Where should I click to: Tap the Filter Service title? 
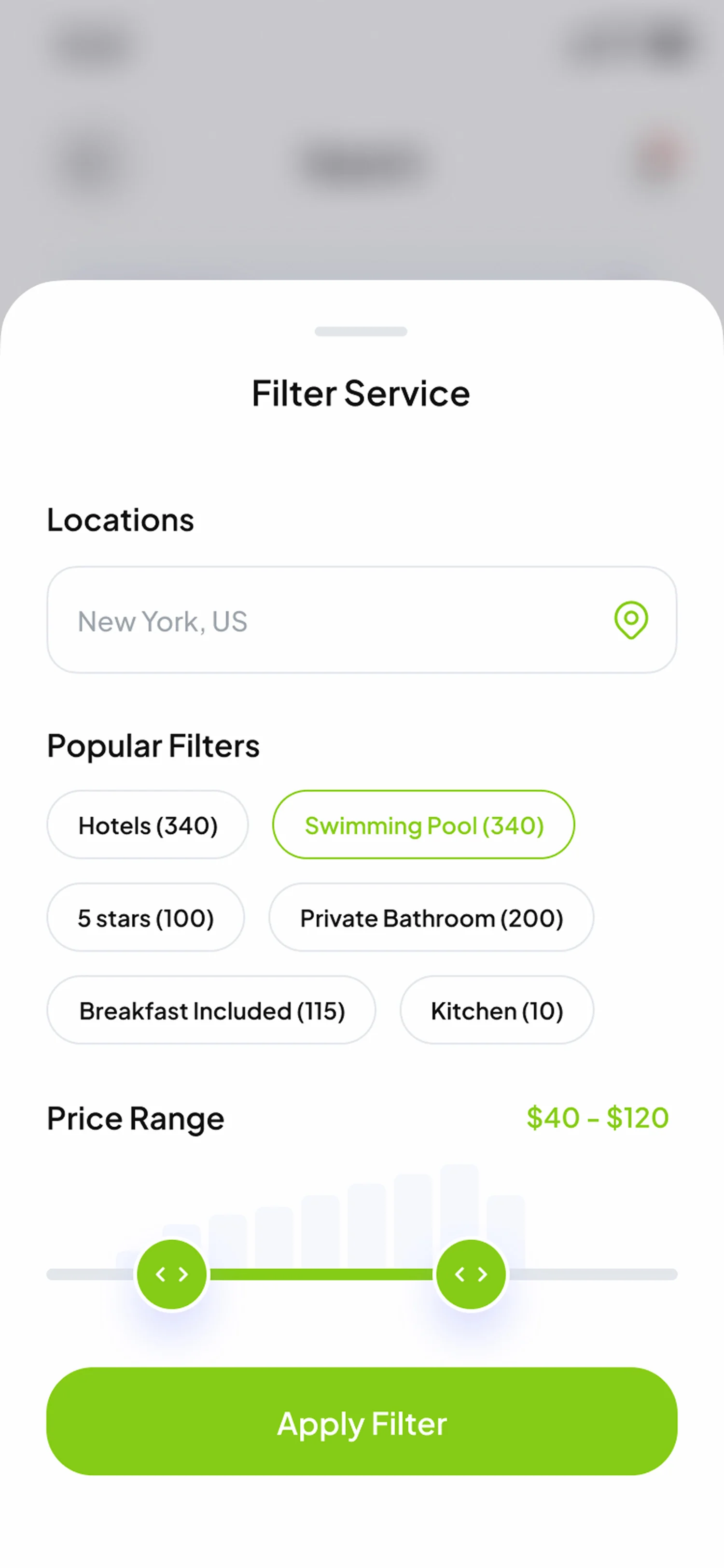point(361,393)
